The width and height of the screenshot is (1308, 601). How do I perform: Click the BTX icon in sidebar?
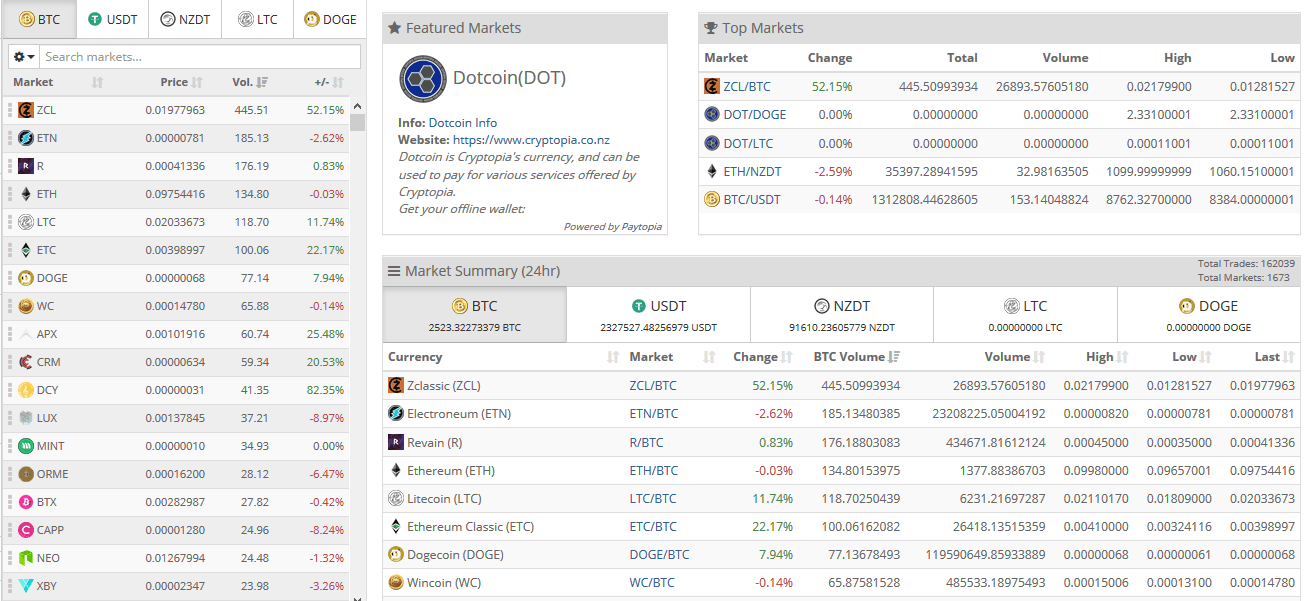tap(26, 502)
